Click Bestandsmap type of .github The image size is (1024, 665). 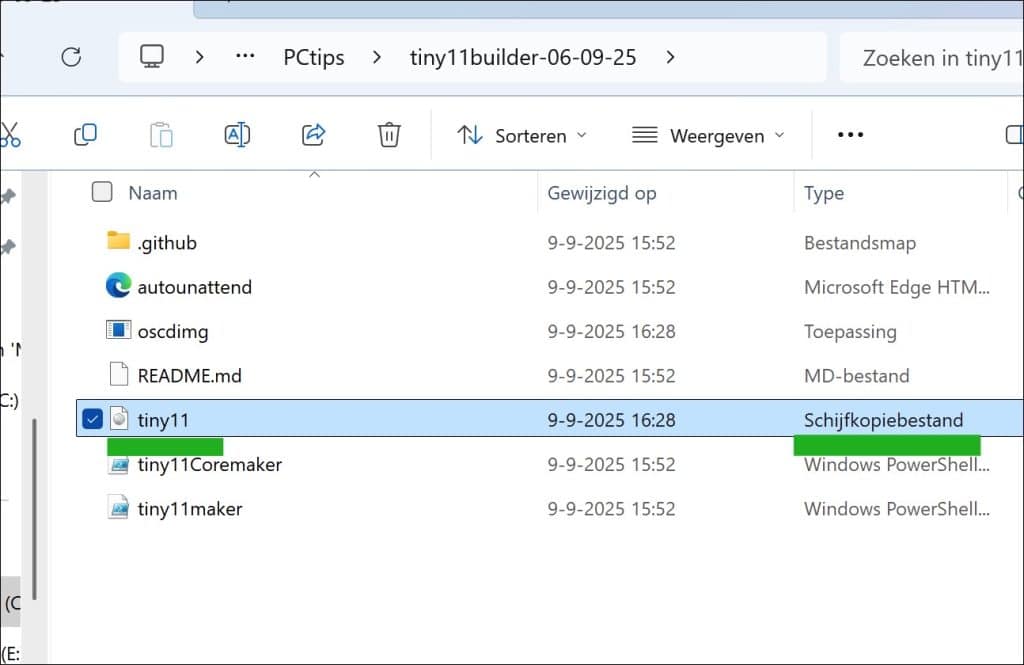click(x=860, y=242)
